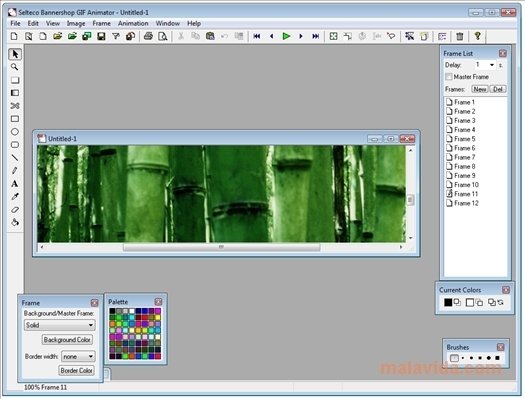Screen dimensions: 525x399
Task: Select the crop tool in toolbox
Action: [15, 106]
